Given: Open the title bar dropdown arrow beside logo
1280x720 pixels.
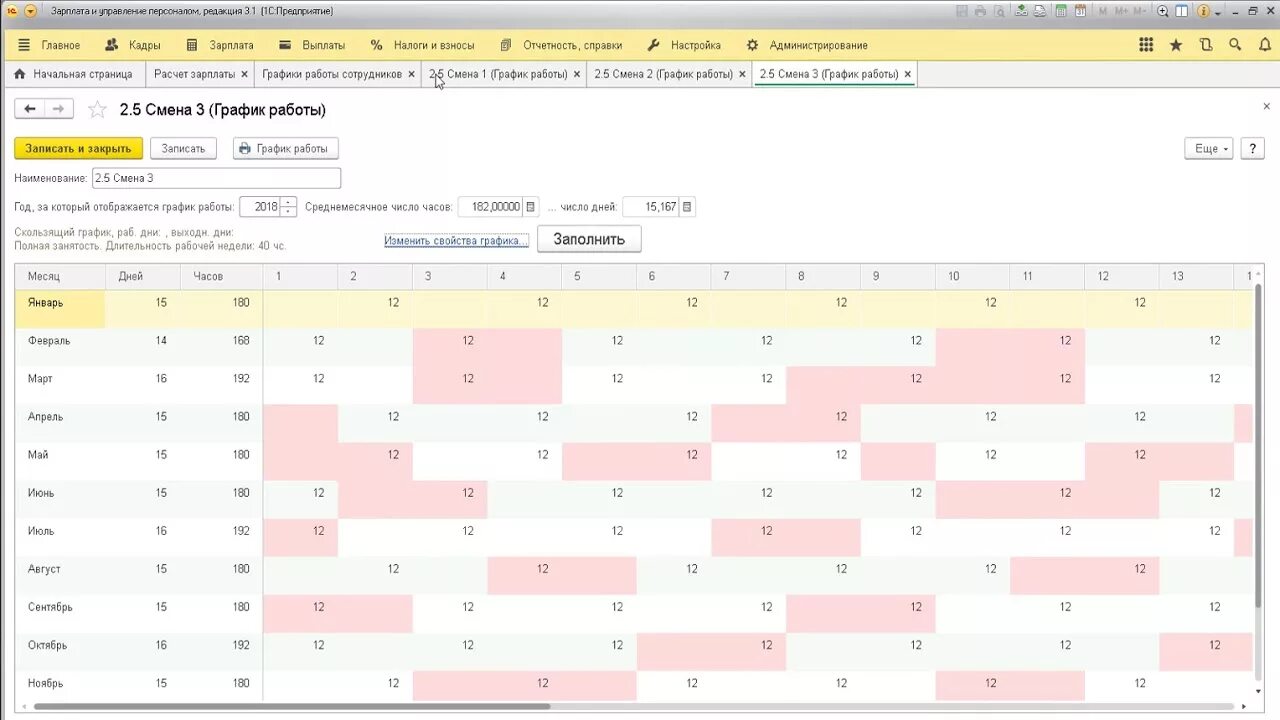Looking at the screenshot, I should tap(30, 11).
